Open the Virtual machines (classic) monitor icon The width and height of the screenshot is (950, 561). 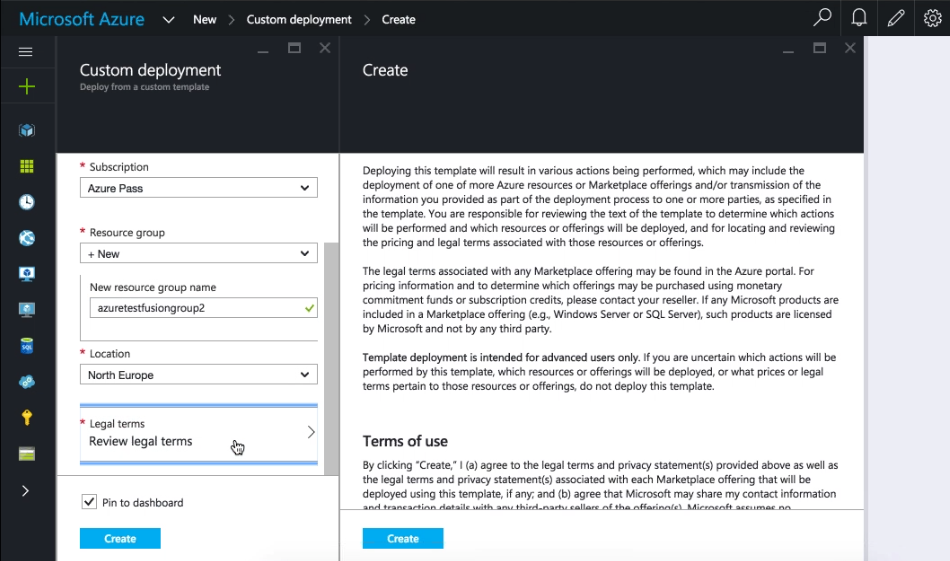click(27, 274)
